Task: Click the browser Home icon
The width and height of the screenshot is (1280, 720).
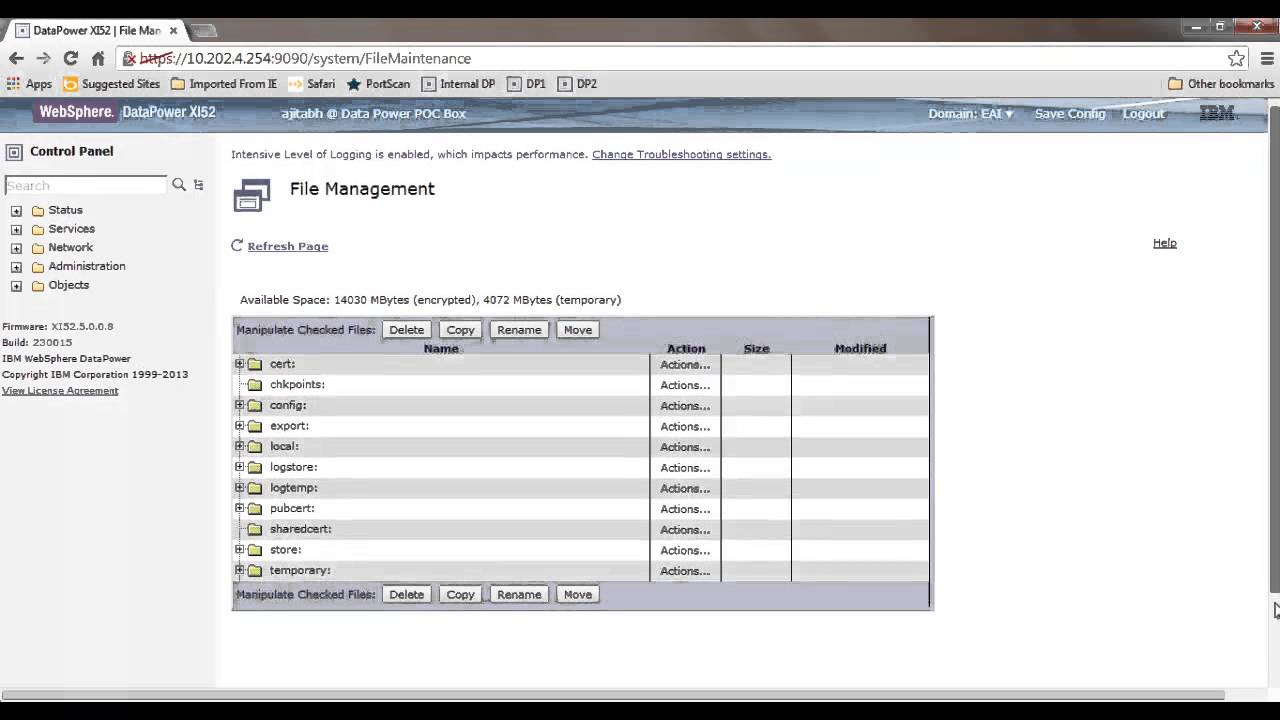Action: 98,58
